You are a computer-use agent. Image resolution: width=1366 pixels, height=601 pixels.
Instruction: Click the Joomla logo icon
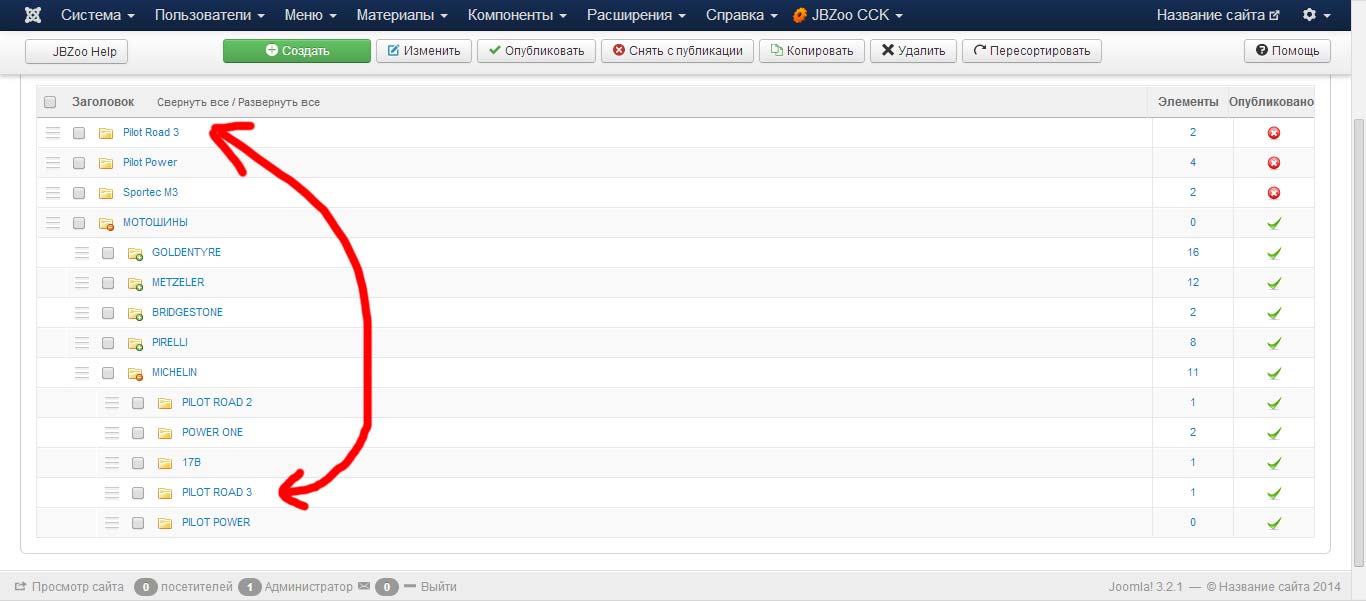coord(32,15)
